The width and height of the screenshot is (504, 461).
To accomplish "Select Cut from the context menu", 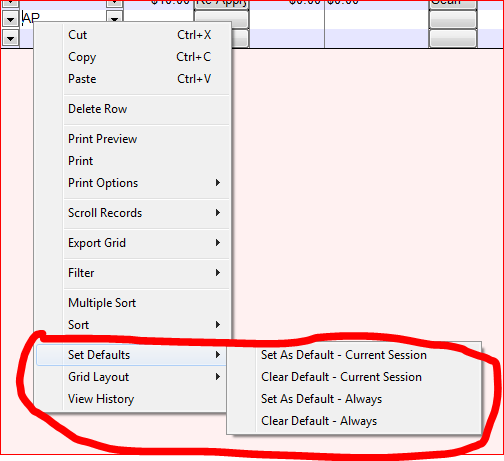I will [133, 35].
